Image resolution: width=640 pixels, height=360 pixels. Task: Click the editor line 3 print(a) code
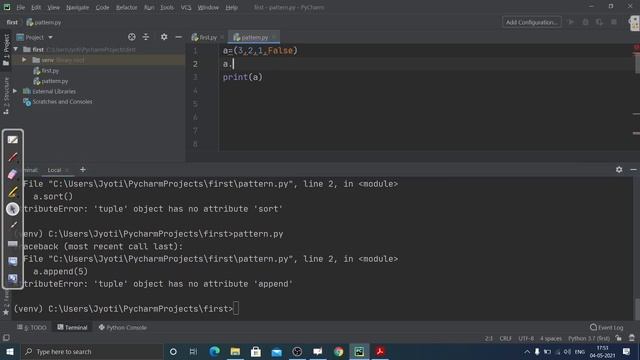click(242, 77)
